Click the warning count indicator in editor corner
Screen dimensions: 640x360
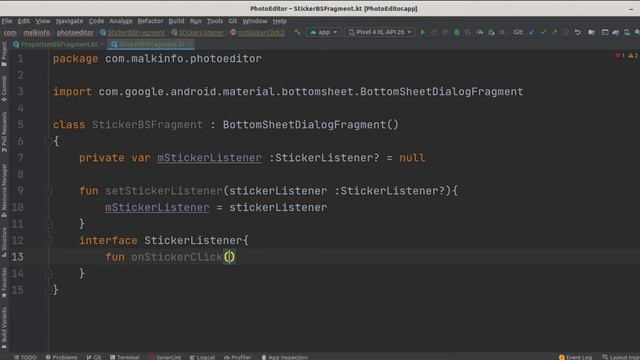pyautogui.click(x=633, y=56)
